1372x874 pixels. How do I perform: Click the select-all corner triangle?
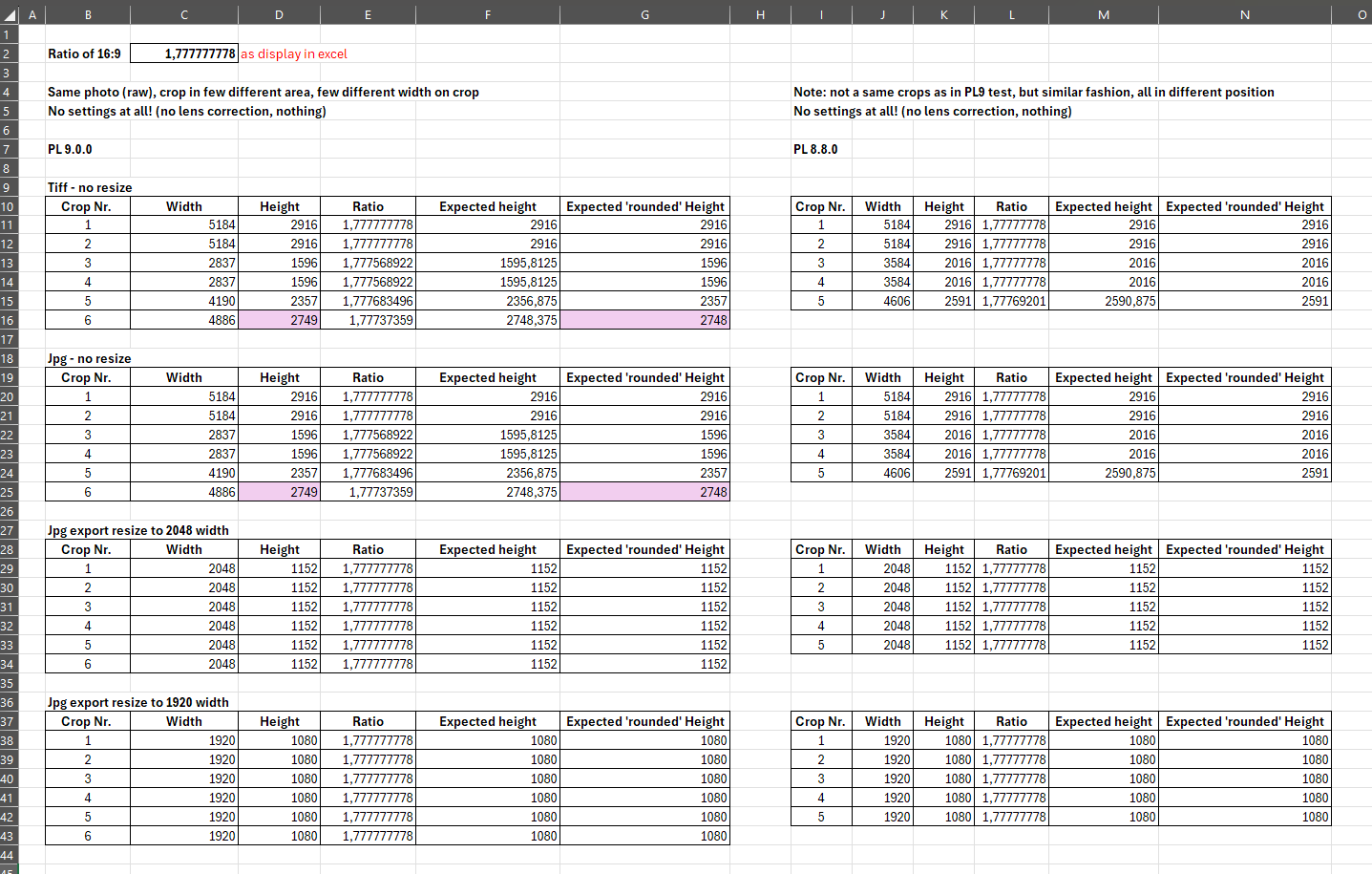10,14
